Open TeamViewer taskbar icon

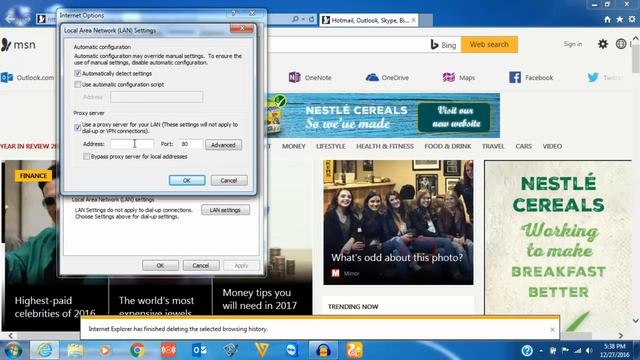point(292,350)
